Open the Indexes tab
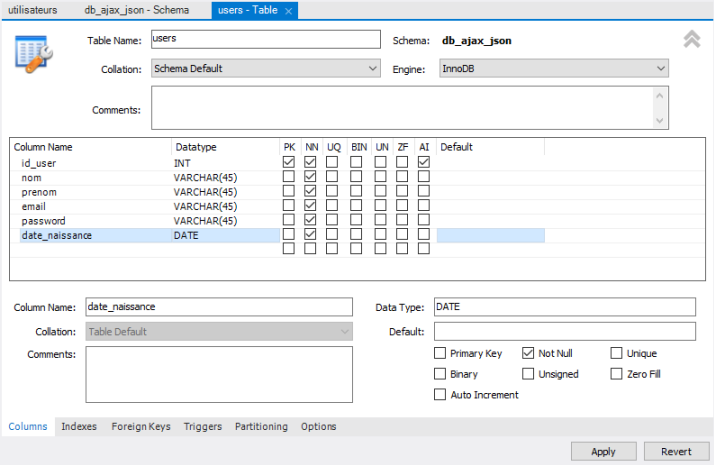The image size is (714, 465). pos(79,426)
